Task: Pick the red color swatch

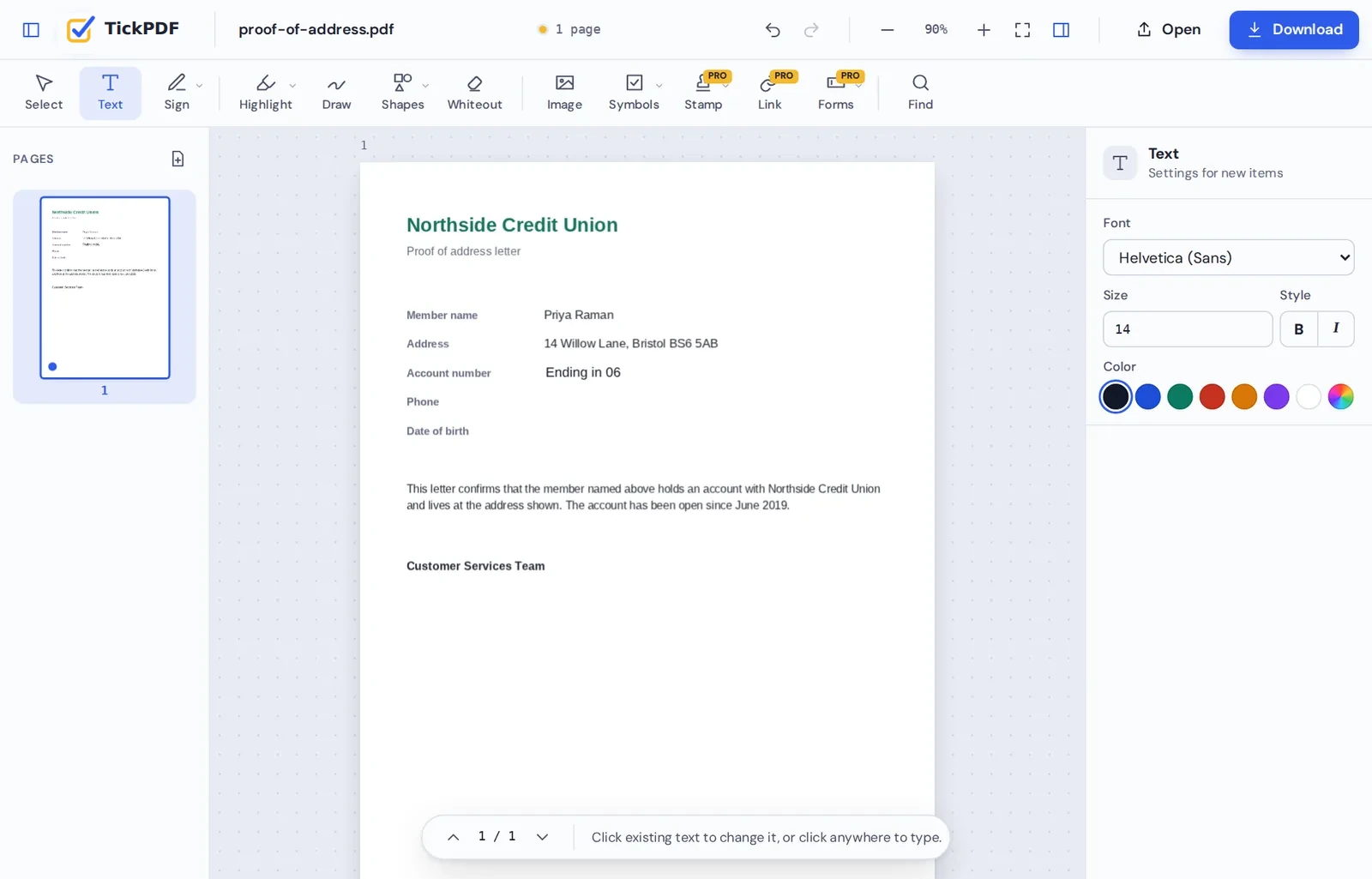Action: tap(1212, 397)
